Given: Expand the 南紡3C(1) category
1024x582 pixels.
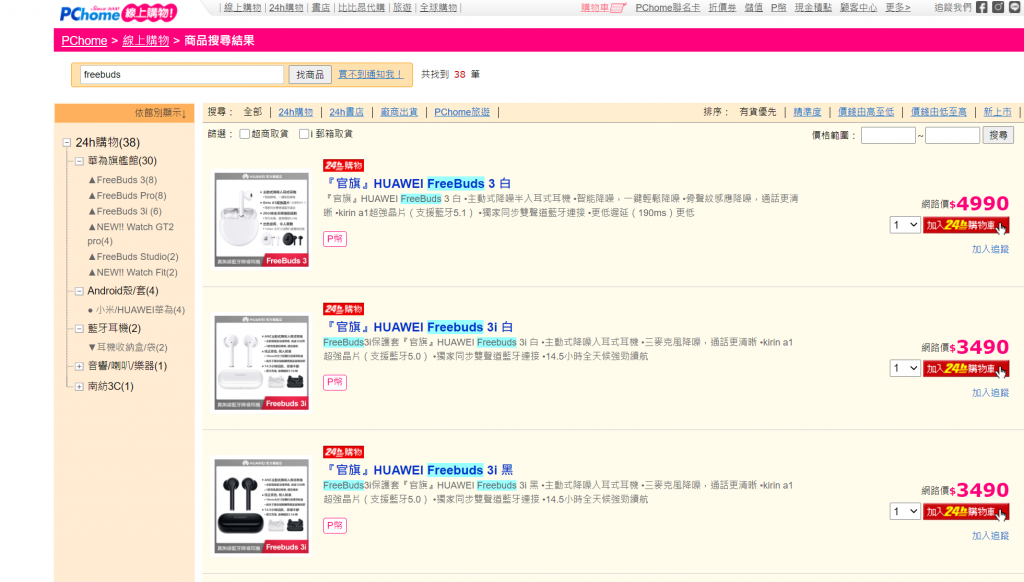Looking at the screenshot, I should tap(79, 387).
